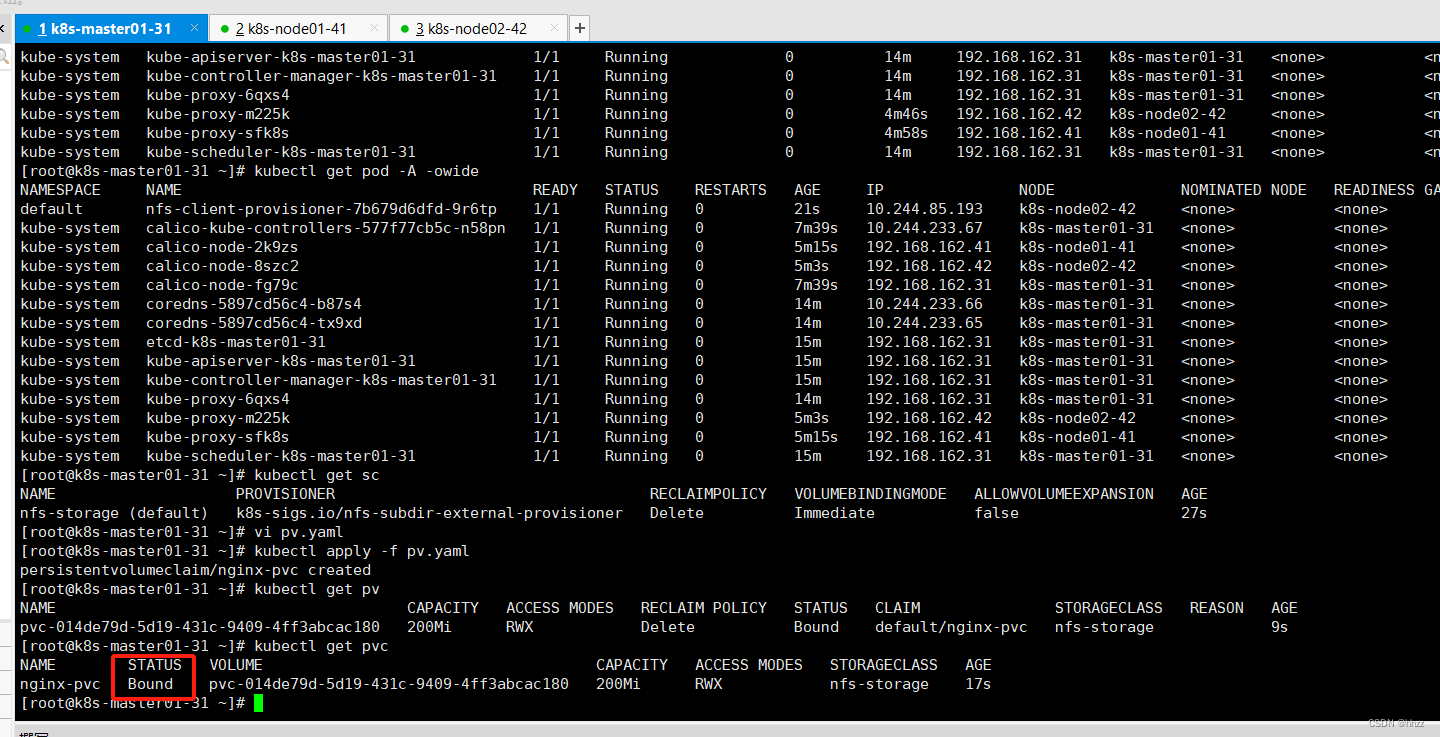Close the k8s-node02-42 session tab
This screenshot has width=1440, height=737.
tap(554, 28)
